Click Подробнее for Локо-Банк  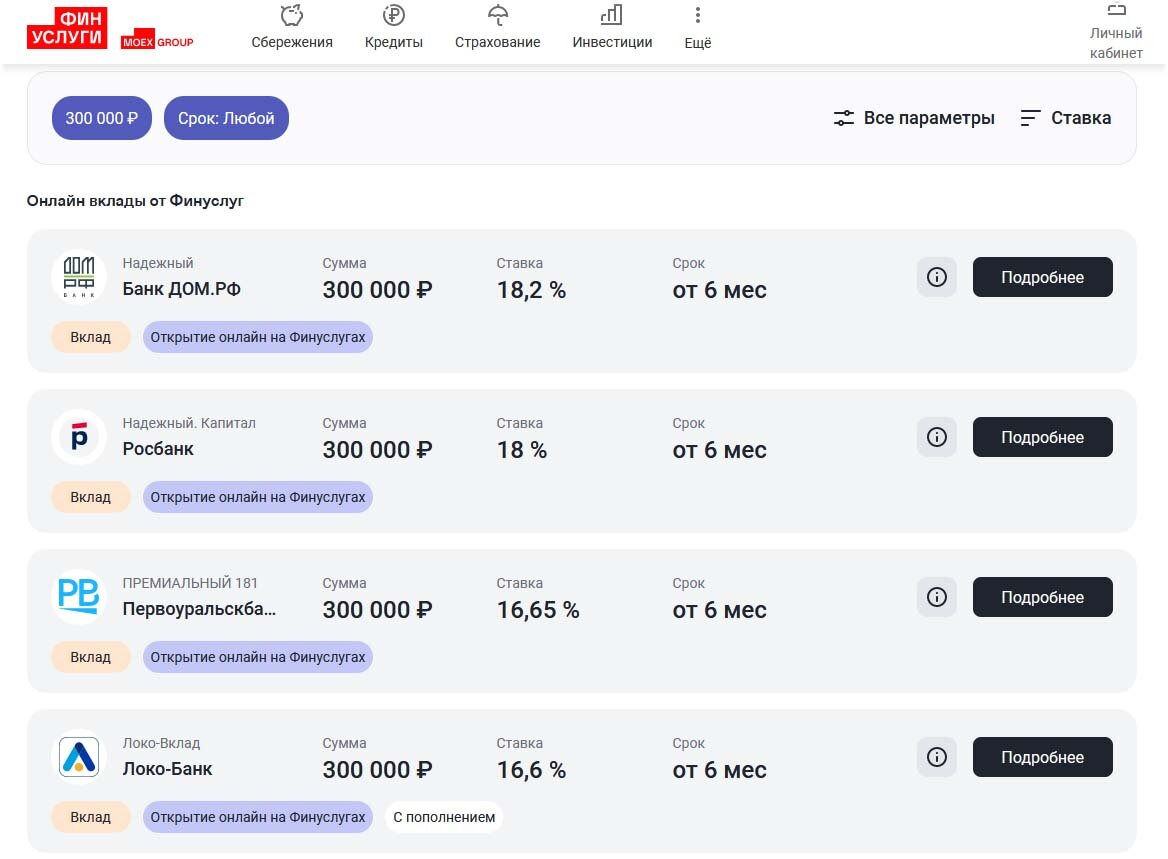[x=1042, y=757]
